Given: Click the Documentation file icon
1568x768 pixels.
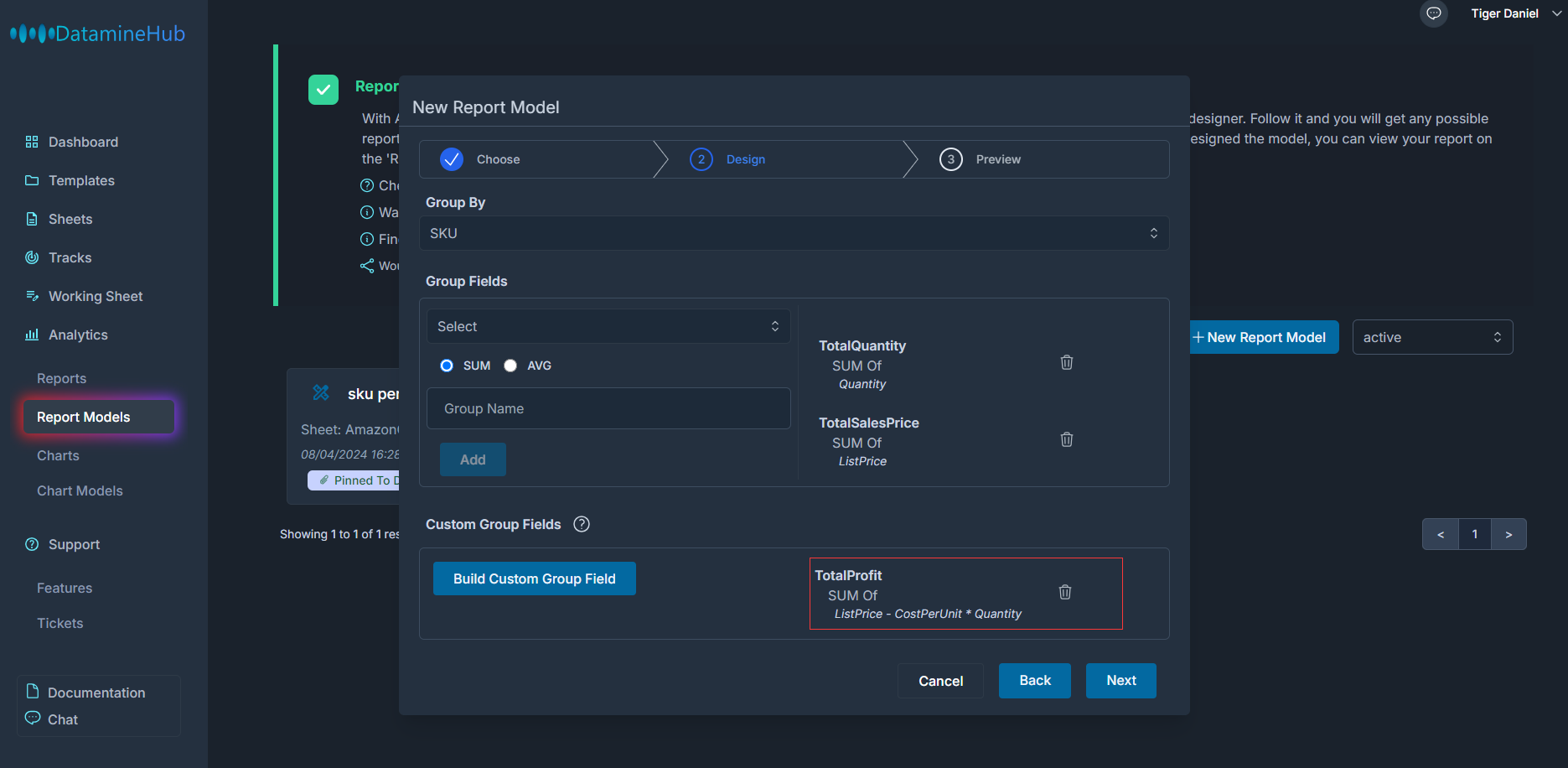Looking at the screenshot, I should (33, 691).
